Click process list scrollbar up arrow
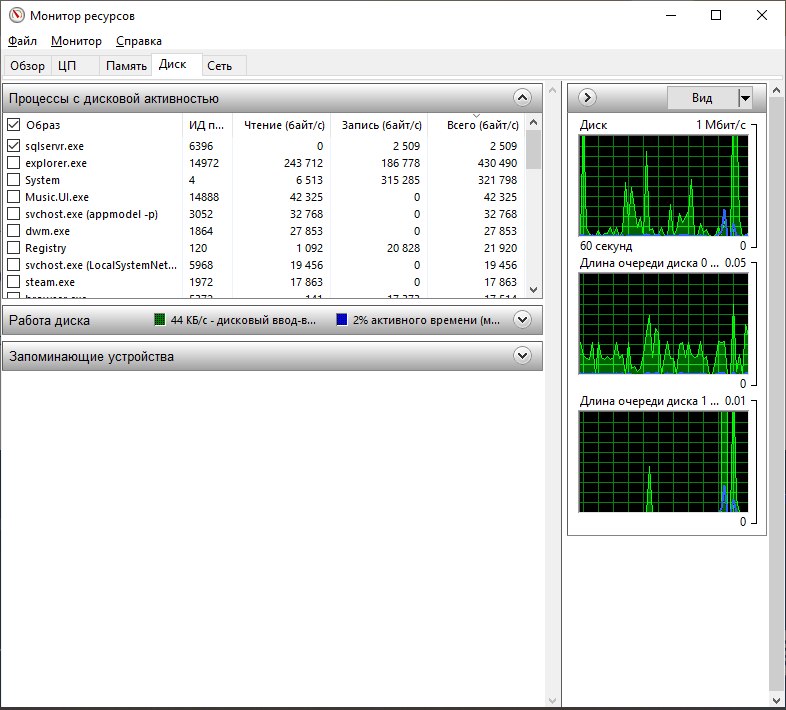The height and width of the screenshot is (710, 786). tap(533, 122)
